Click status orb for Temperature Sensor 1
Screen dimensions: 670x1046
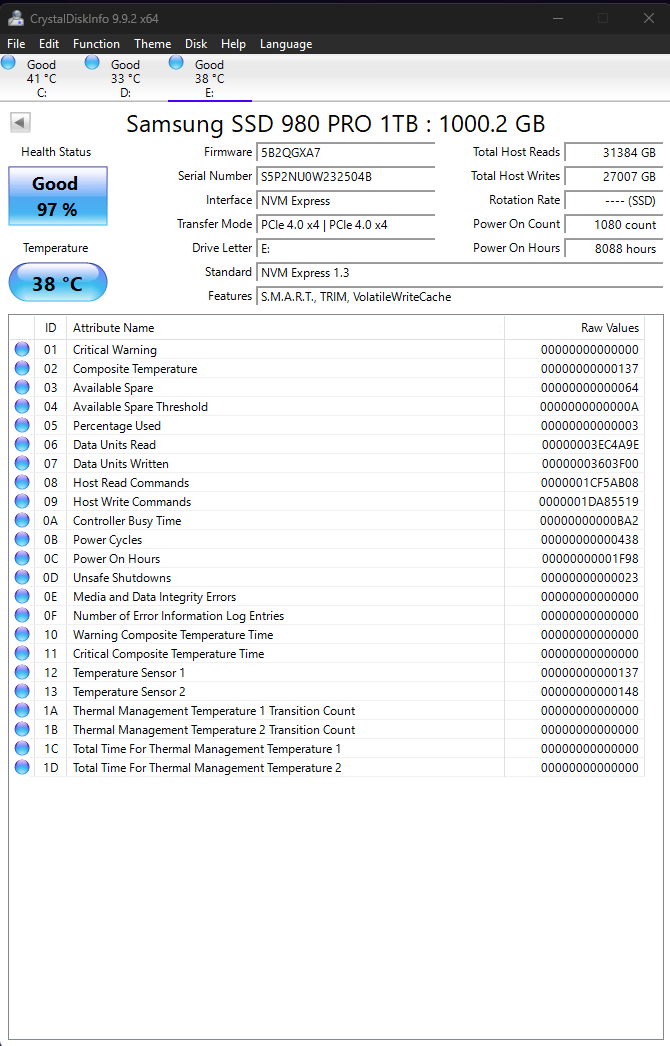click(22, 672)
